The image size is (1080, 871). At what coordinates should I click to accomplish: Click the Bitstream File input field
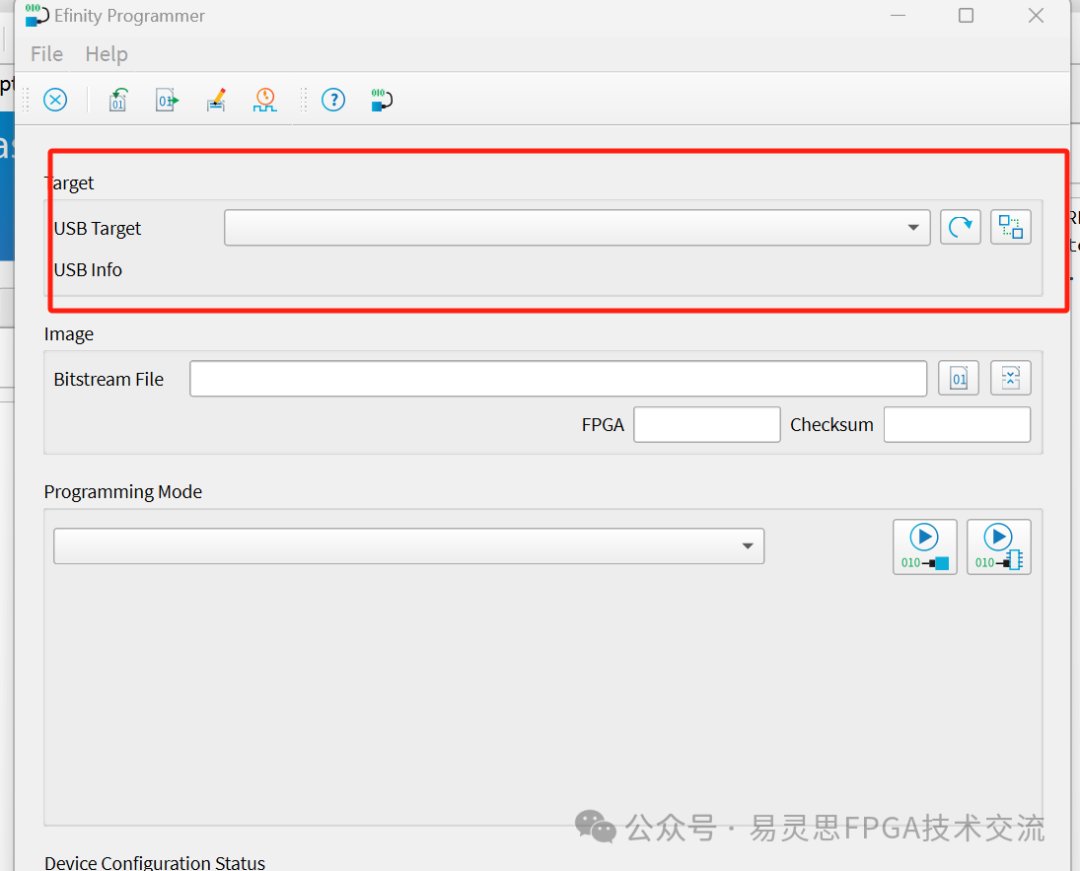tap(558, 379)
